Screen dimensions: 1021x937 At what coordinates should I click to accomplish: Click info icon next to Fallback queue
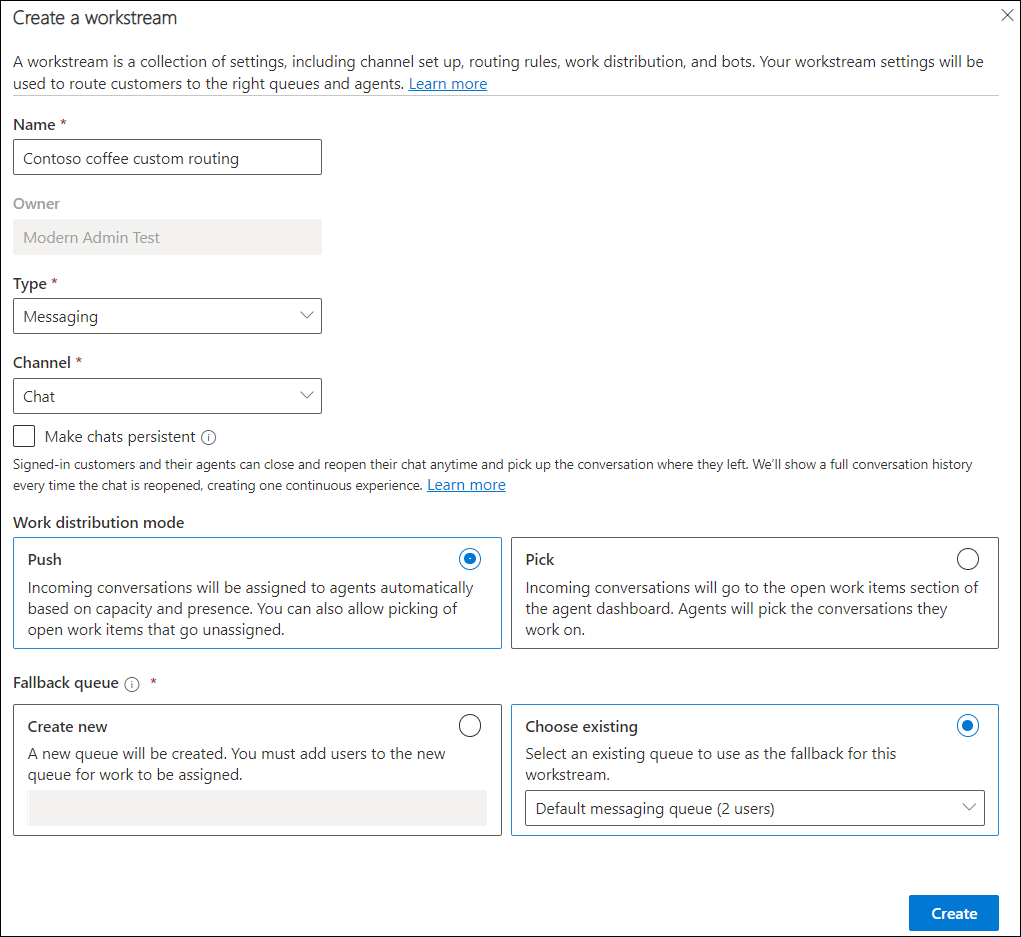point(132,684)
